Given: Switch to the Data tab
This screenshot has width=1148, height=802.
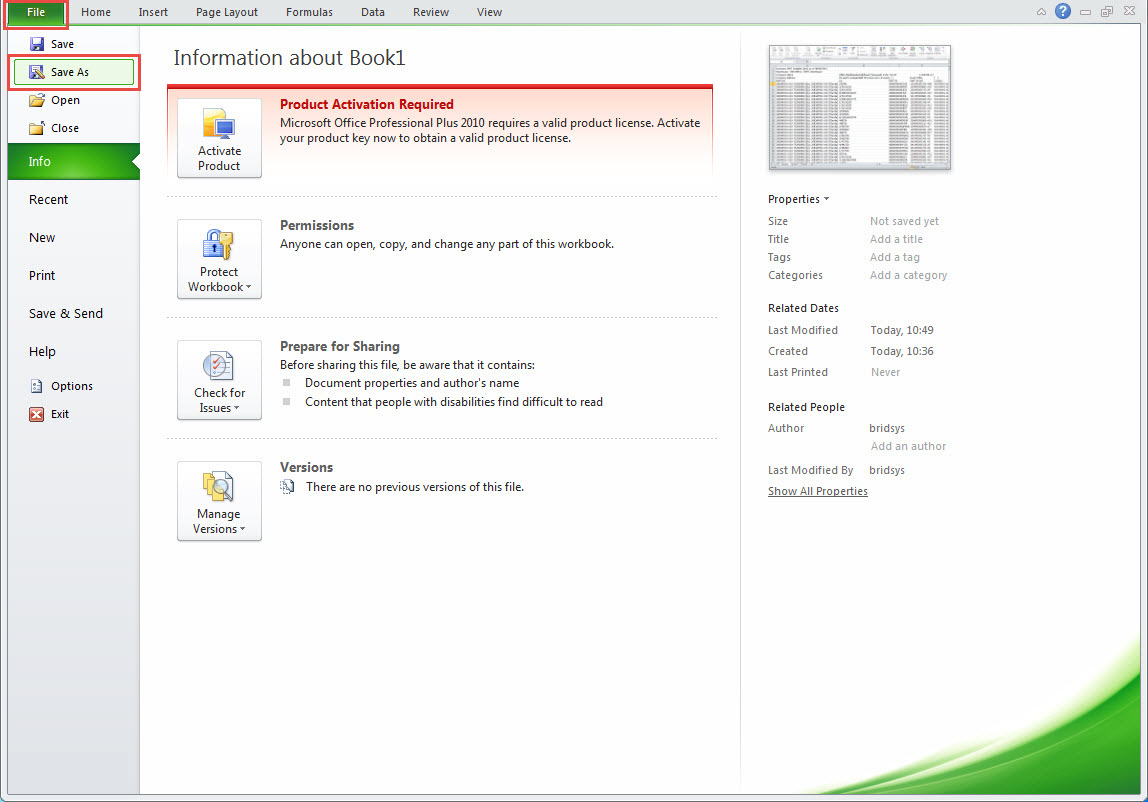Looking at the screenshot, I should point(373,12).
